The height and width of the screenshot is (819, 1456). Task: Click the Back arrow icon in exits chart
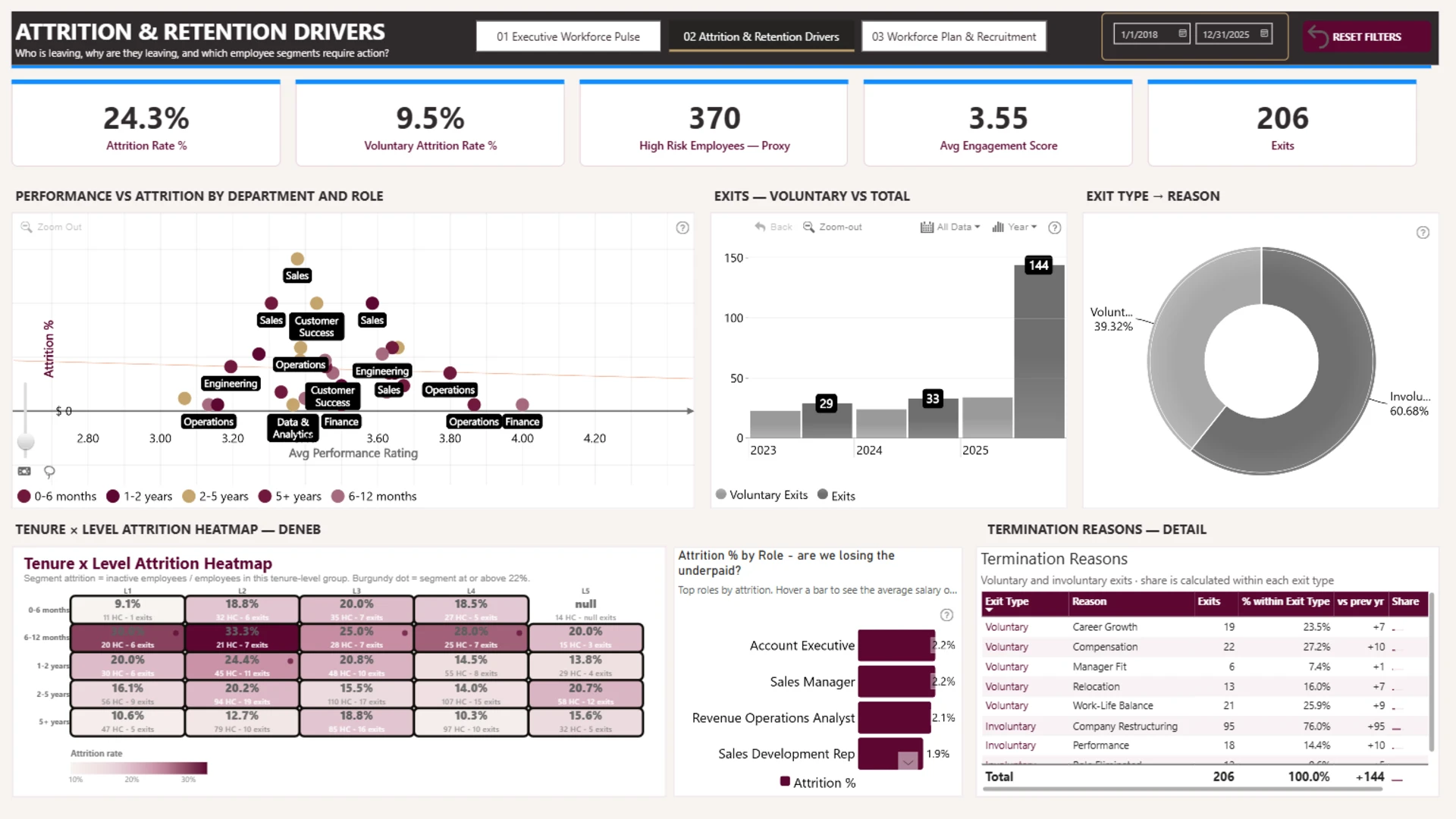pos(760,227)
